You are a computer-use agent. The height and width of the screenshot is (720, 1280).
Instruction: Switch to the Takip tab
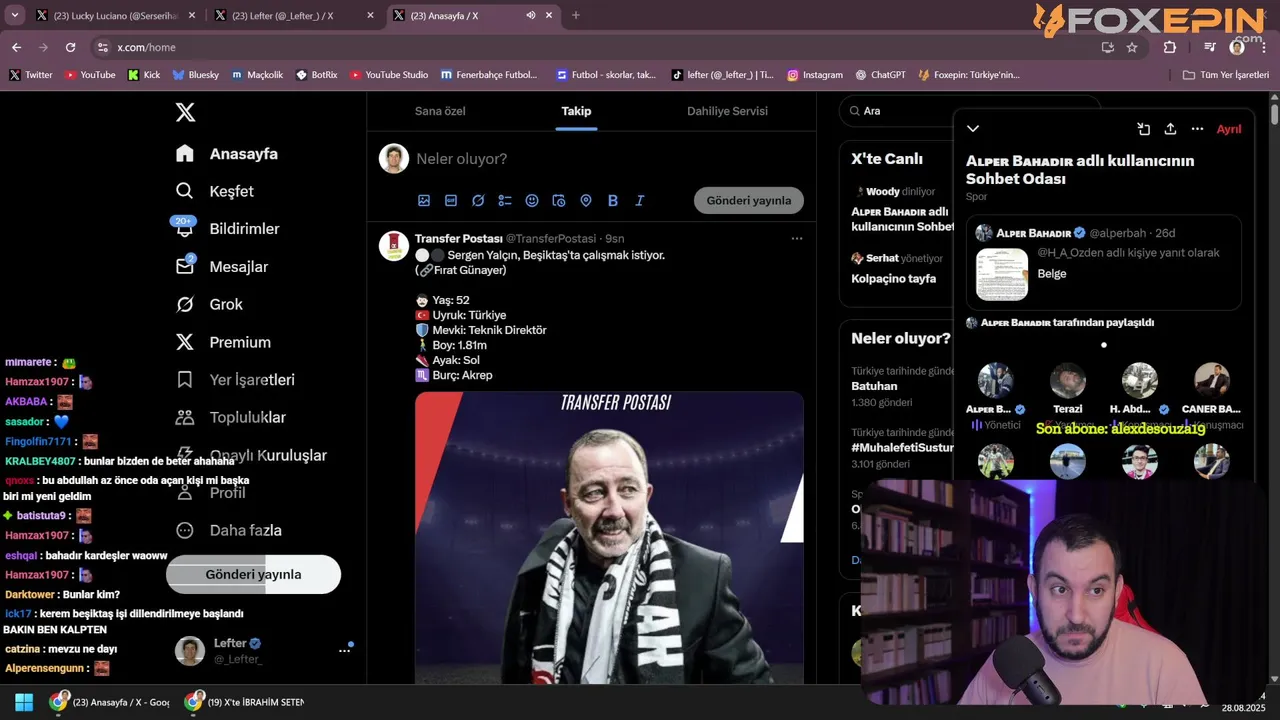pos(576,111)
